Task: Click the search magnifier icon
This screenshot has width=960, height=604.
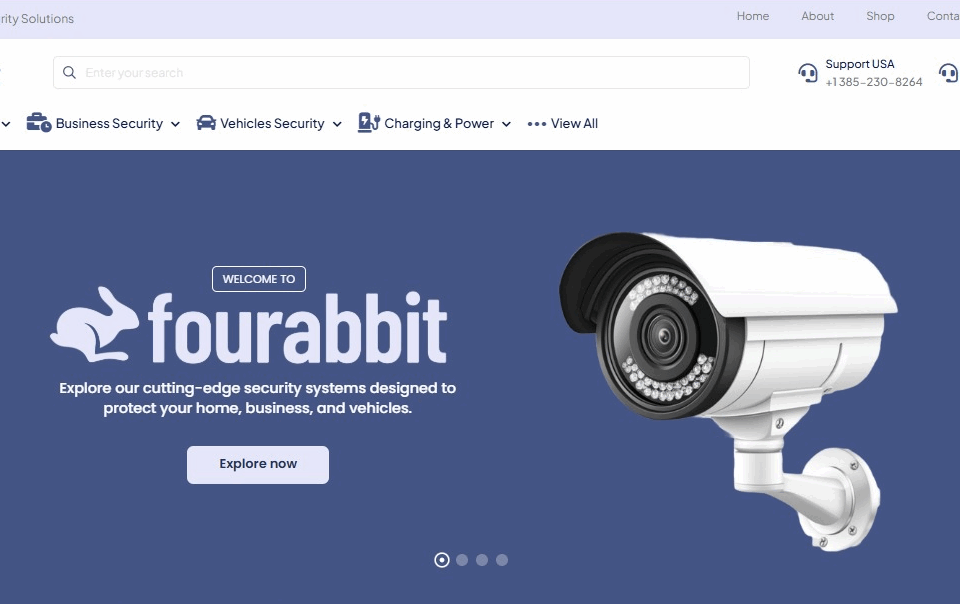Action: 69,73
